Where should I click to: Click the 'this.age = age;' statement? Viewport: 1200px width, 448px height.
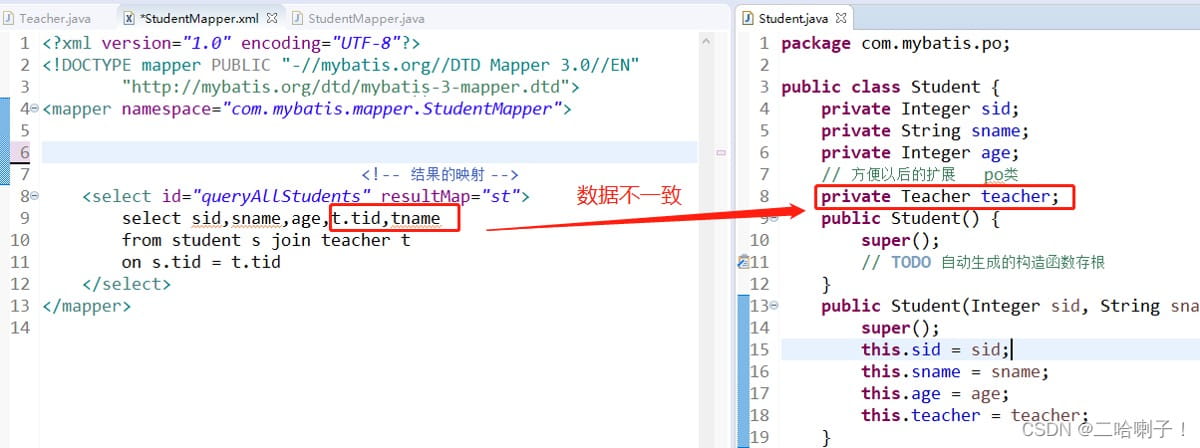[x=935, y=394]
